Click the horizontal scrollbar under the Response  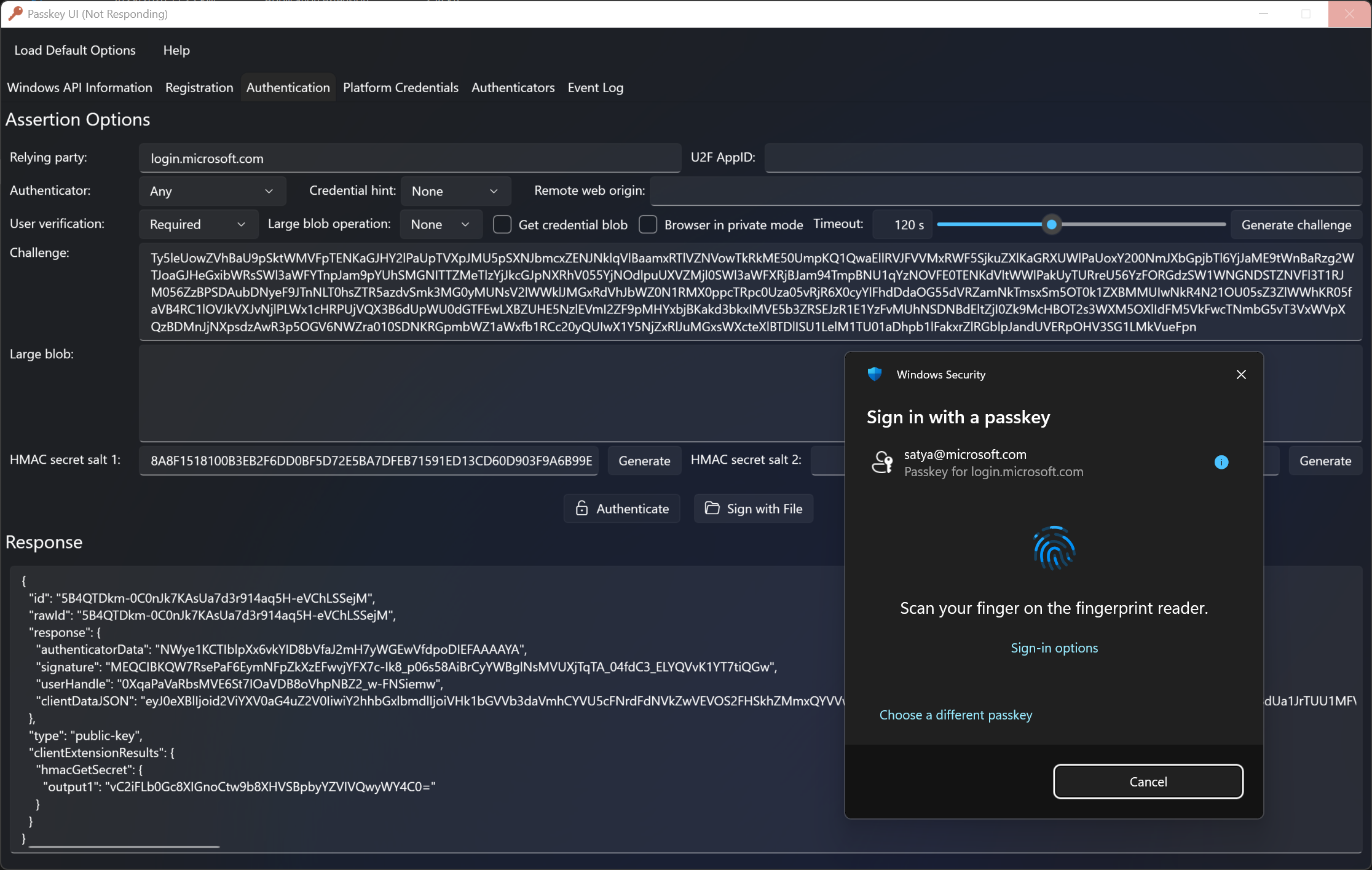point(124,847)
